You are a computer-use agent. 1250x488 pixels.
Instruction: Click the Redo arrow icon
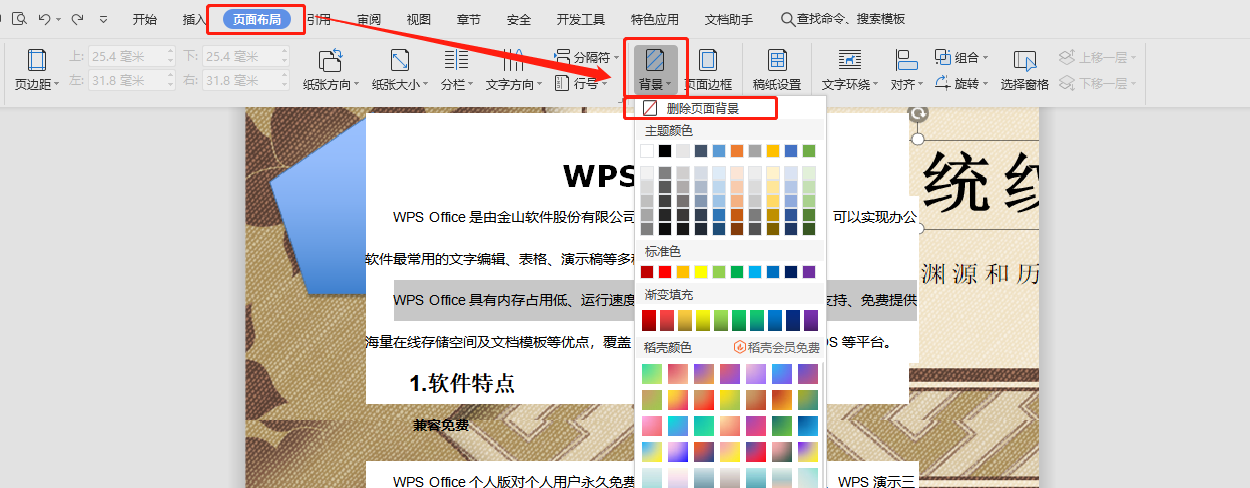(x=77, y=19)
